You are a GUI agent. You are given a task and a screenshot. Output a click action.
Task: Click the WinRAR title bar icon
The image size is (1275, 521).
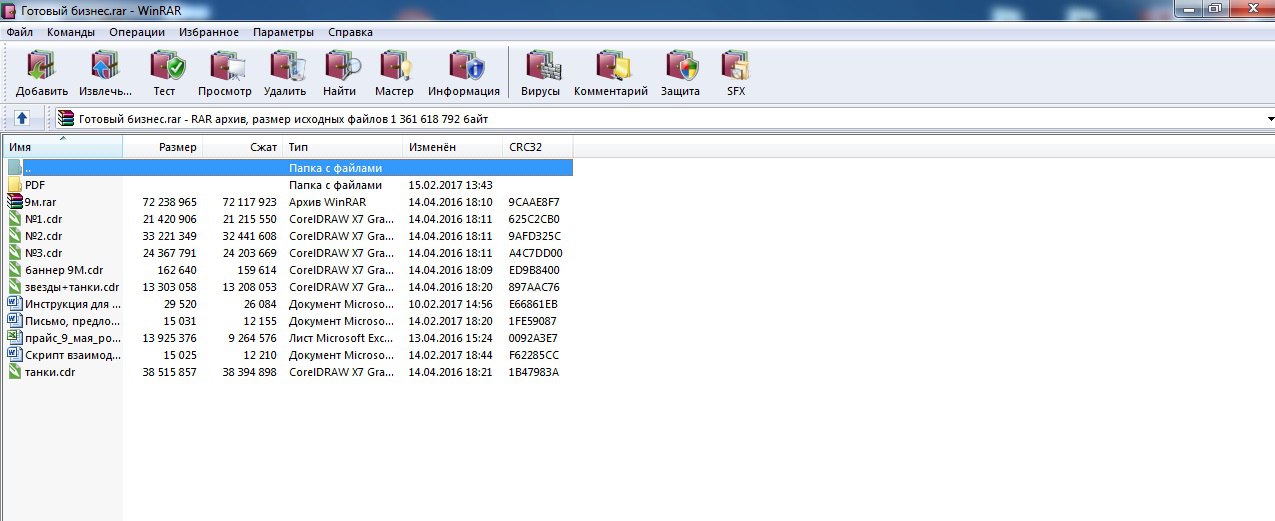(11, 9)
